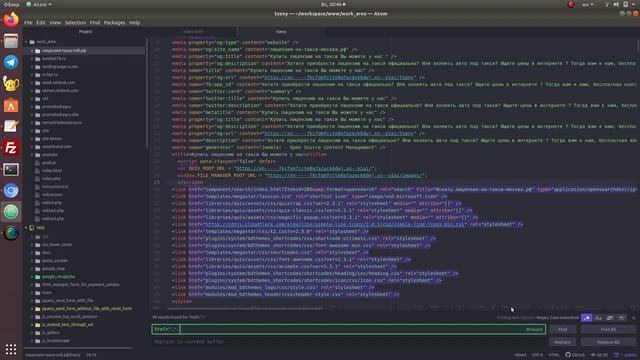
Task: Click the GitHub icon in status bar
Action: coord(575,355)
